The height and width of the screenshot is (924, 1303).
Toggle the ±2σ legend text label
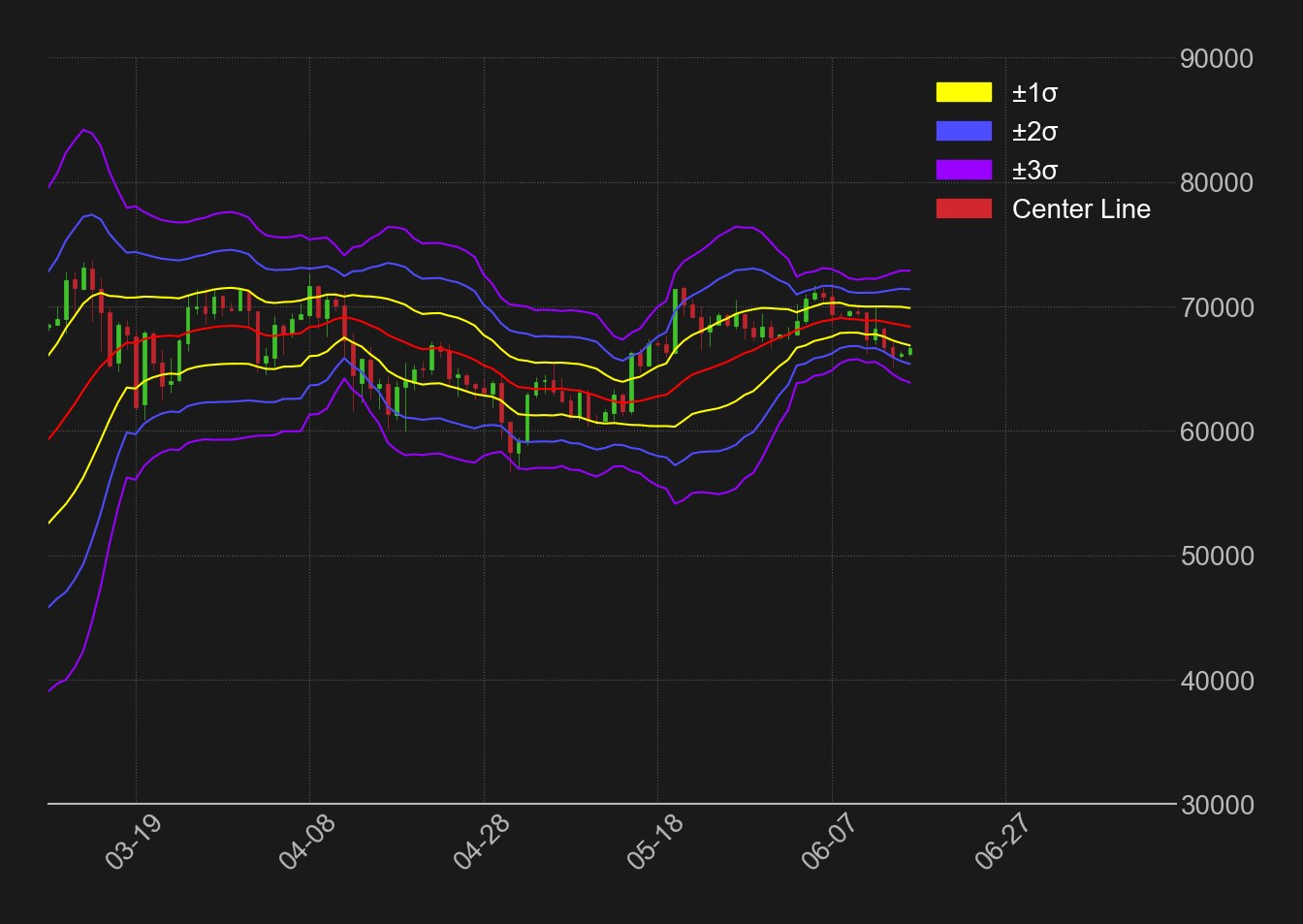tap(1034, 132)
